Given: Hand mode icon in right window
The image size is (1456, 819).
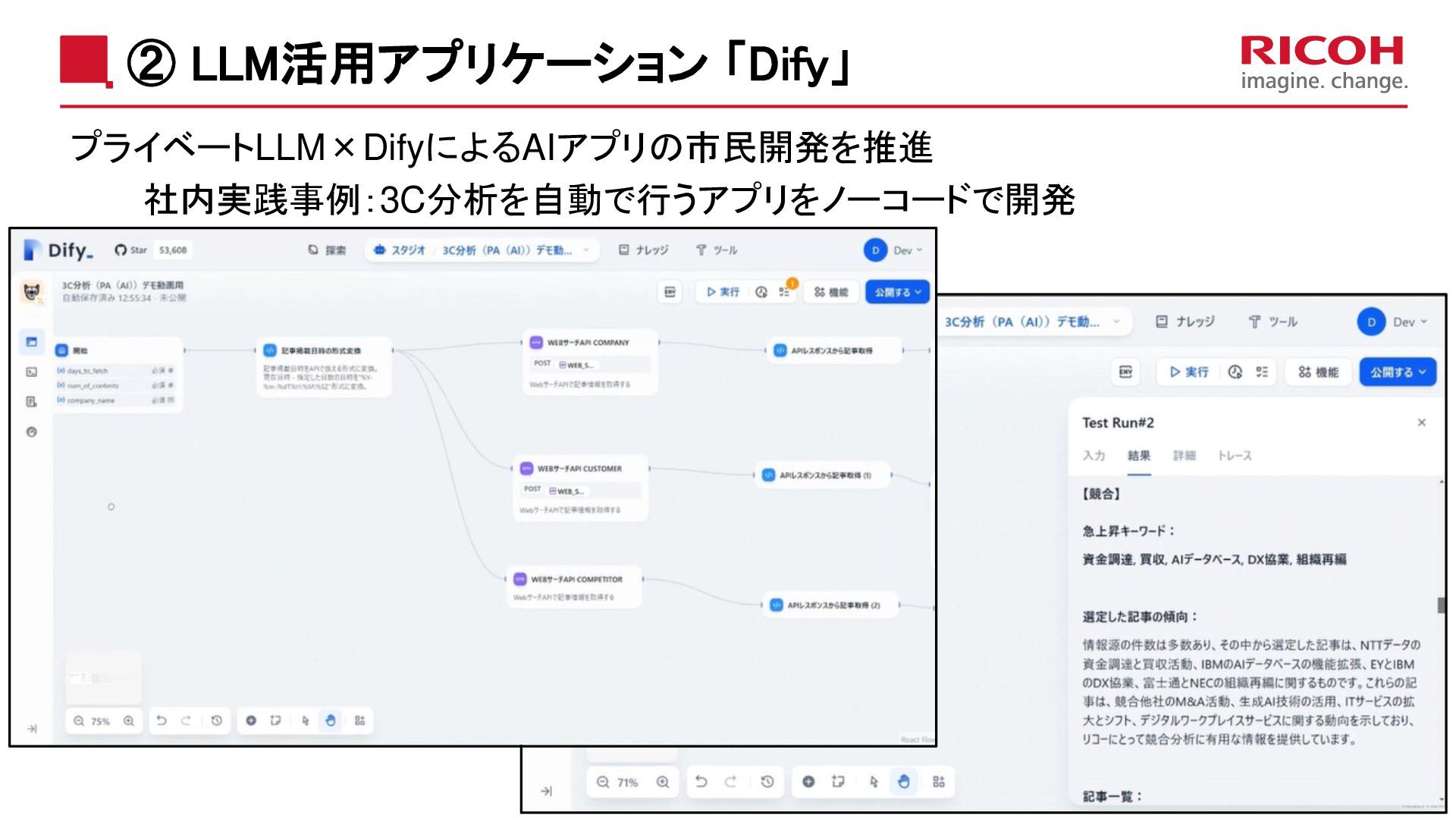Looking at the screenshot, I should [903, 782].
